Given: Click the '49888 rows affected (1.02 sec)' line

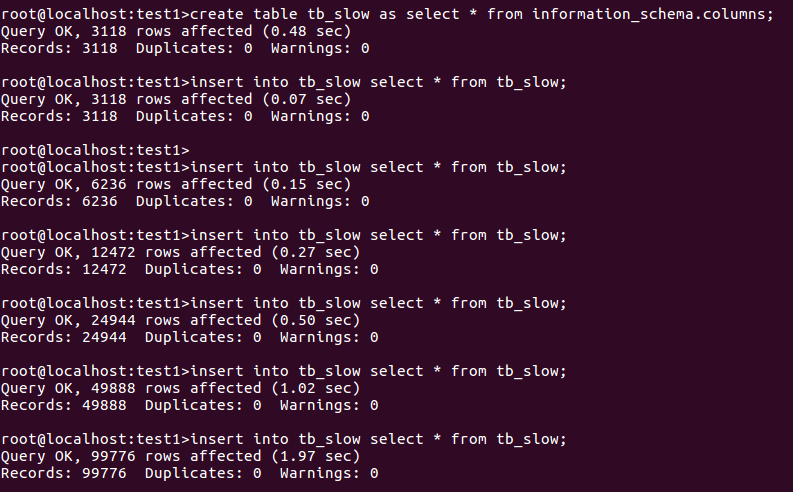Looking at the screenshot, I should pyautogui.click(x=181, y=388).
